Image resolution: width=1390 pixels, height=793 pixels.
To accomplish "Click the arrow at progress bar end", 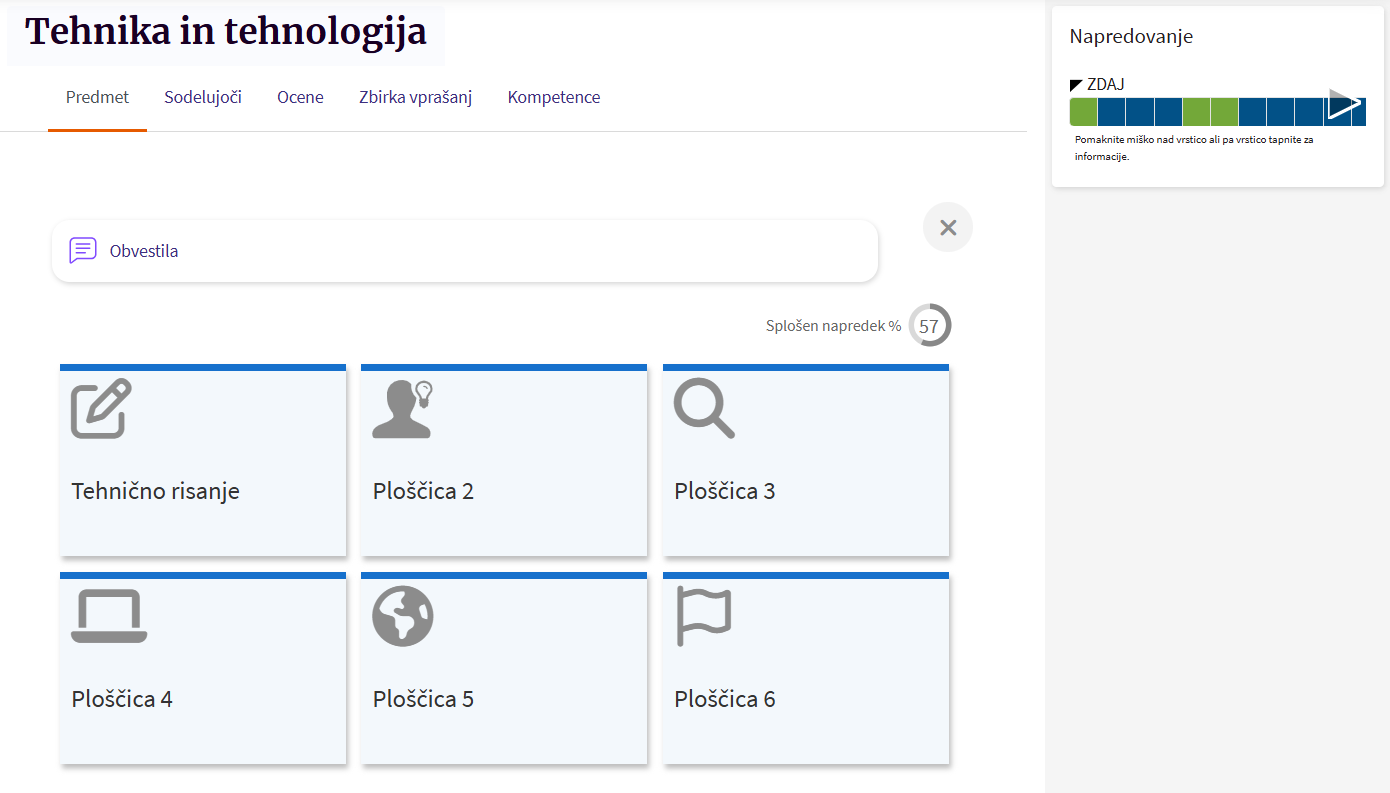I will 1345,105.
